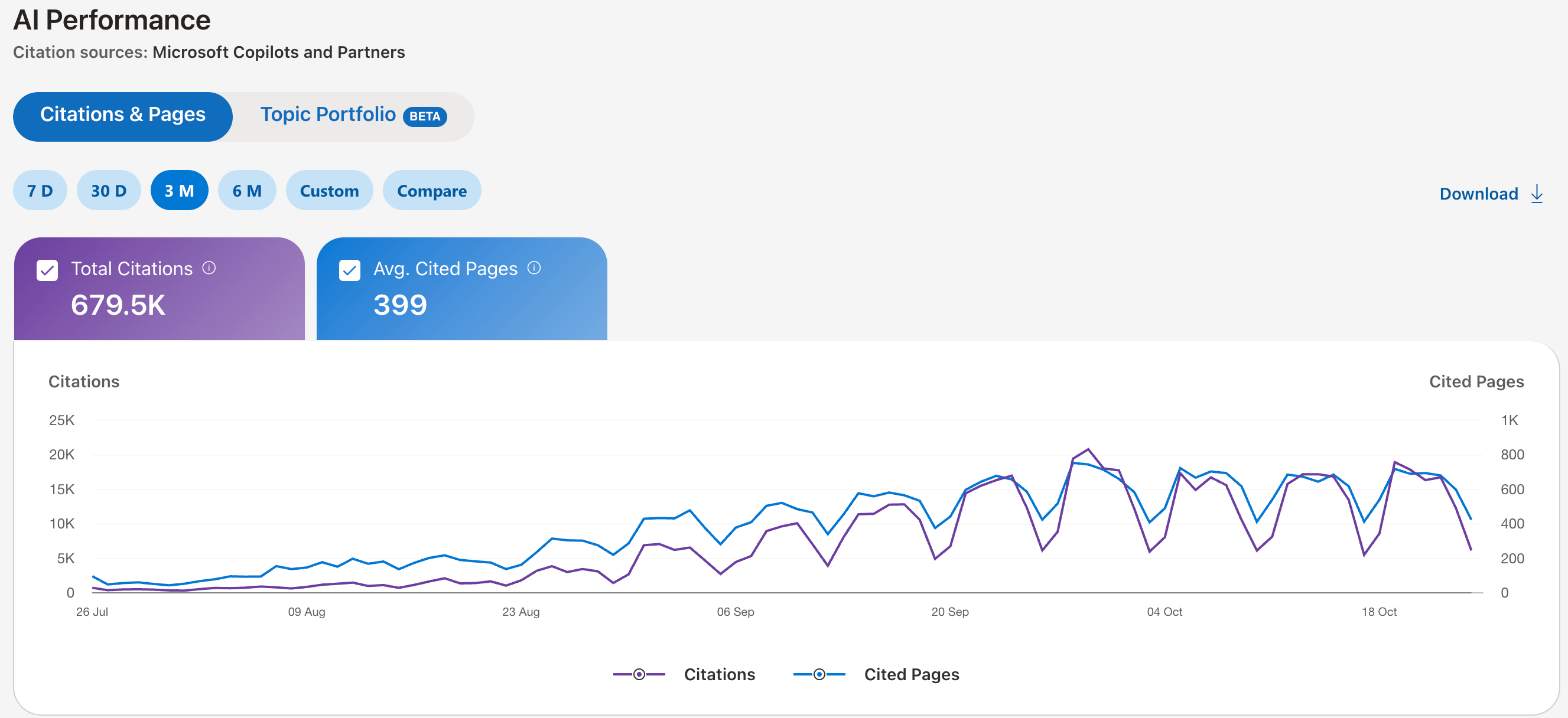Click the 04 Oct date label

[1165, 612]
